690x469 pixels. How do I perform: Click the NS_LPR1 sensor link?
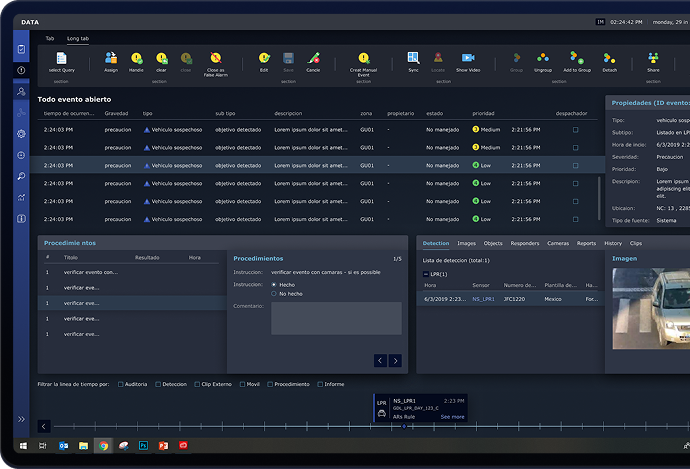483,299
